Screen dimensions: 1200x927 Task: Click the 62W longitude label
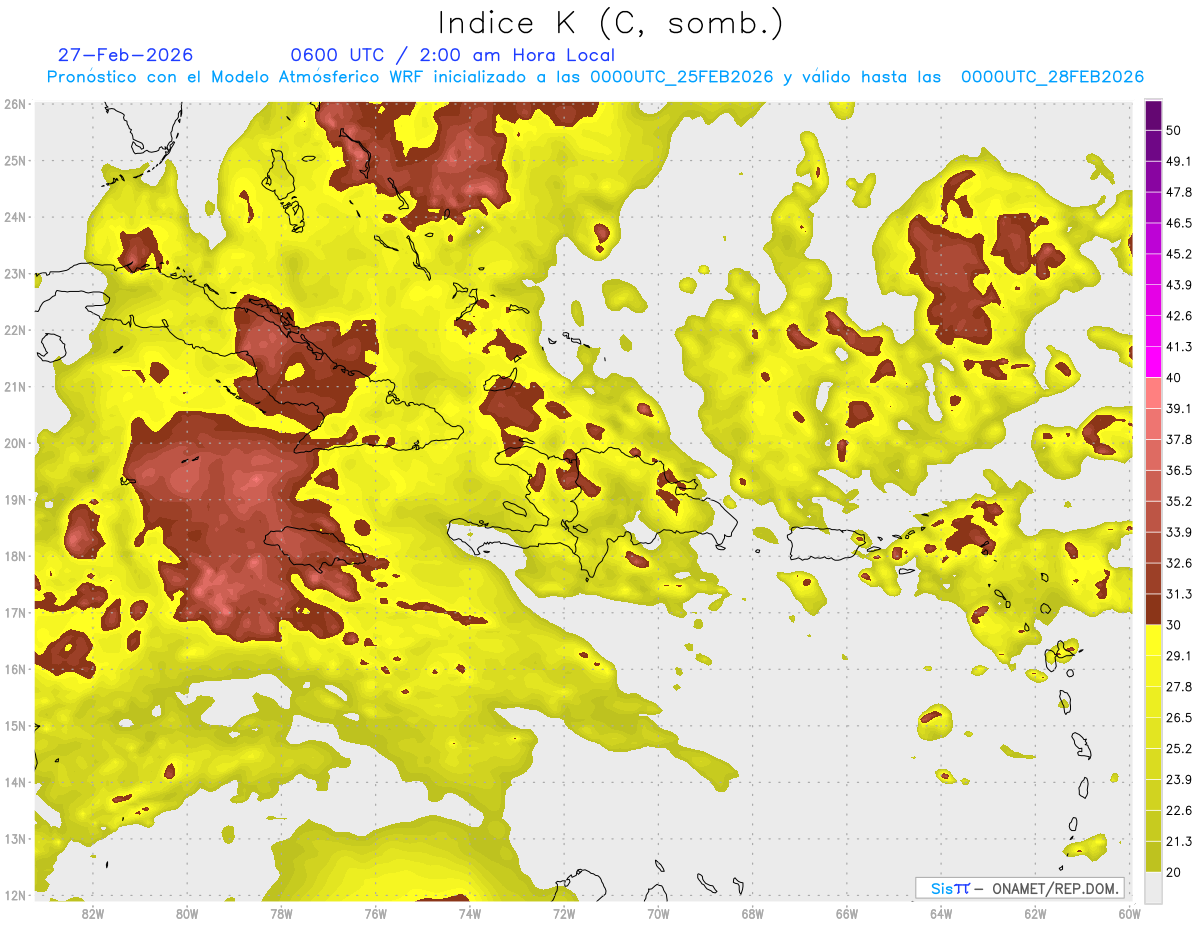pyautogui.click(x=1035, y=913)
